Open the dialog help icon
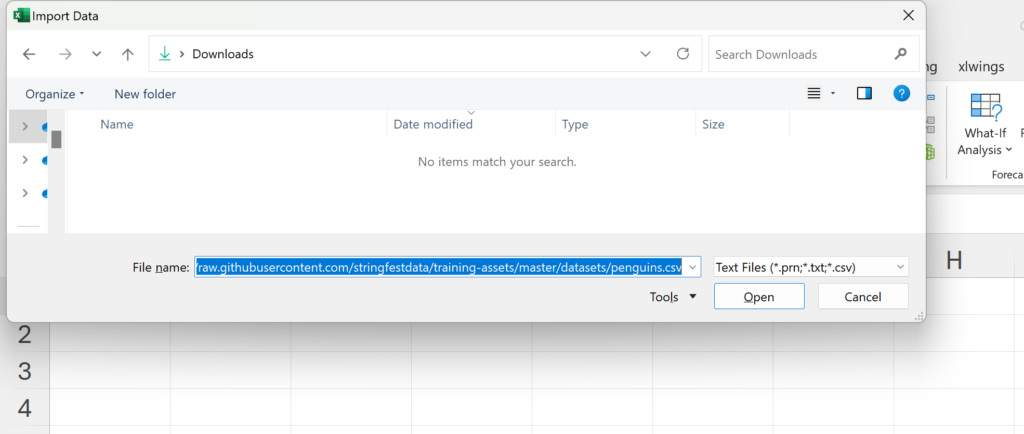This screenshot has height=434, width=1024. click(x=901, y=93)
